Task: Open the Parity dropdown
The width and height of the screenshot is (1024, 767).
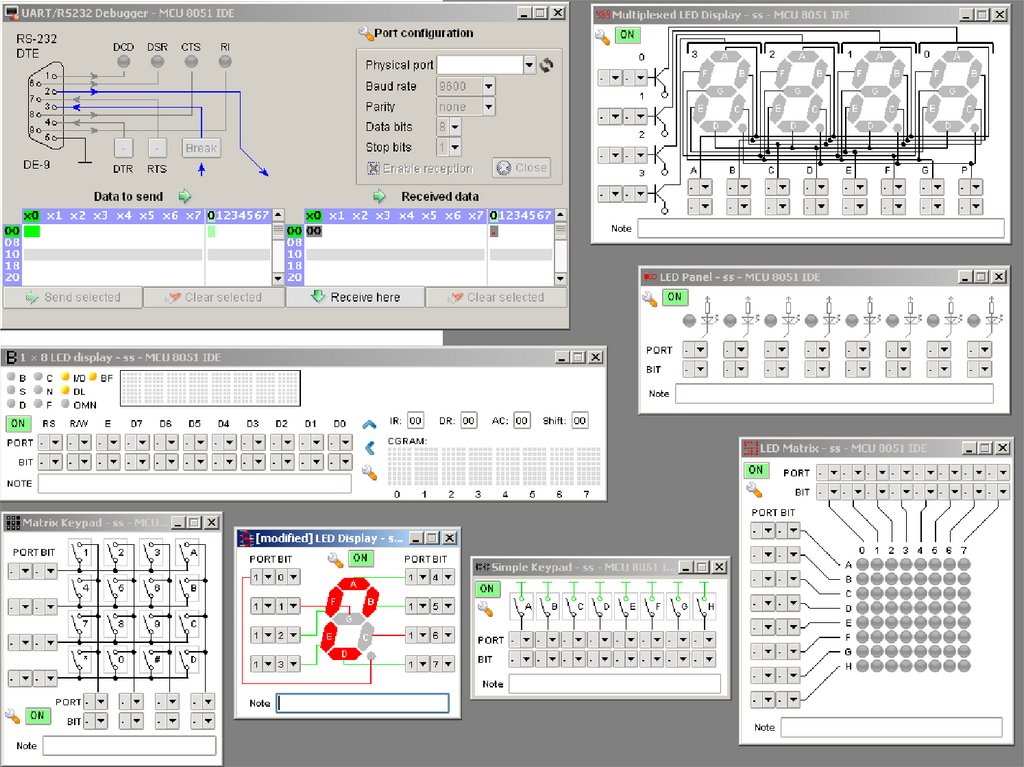Action: (488, 107)
